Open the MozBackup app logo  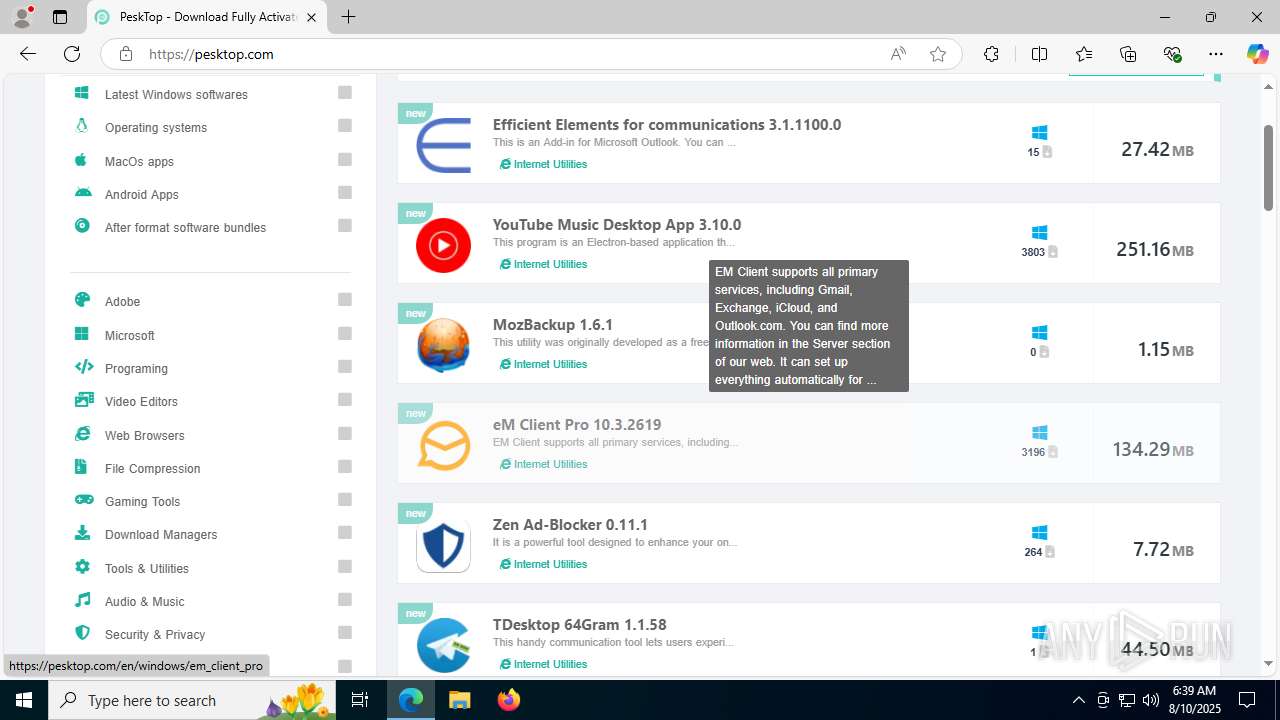443,345
